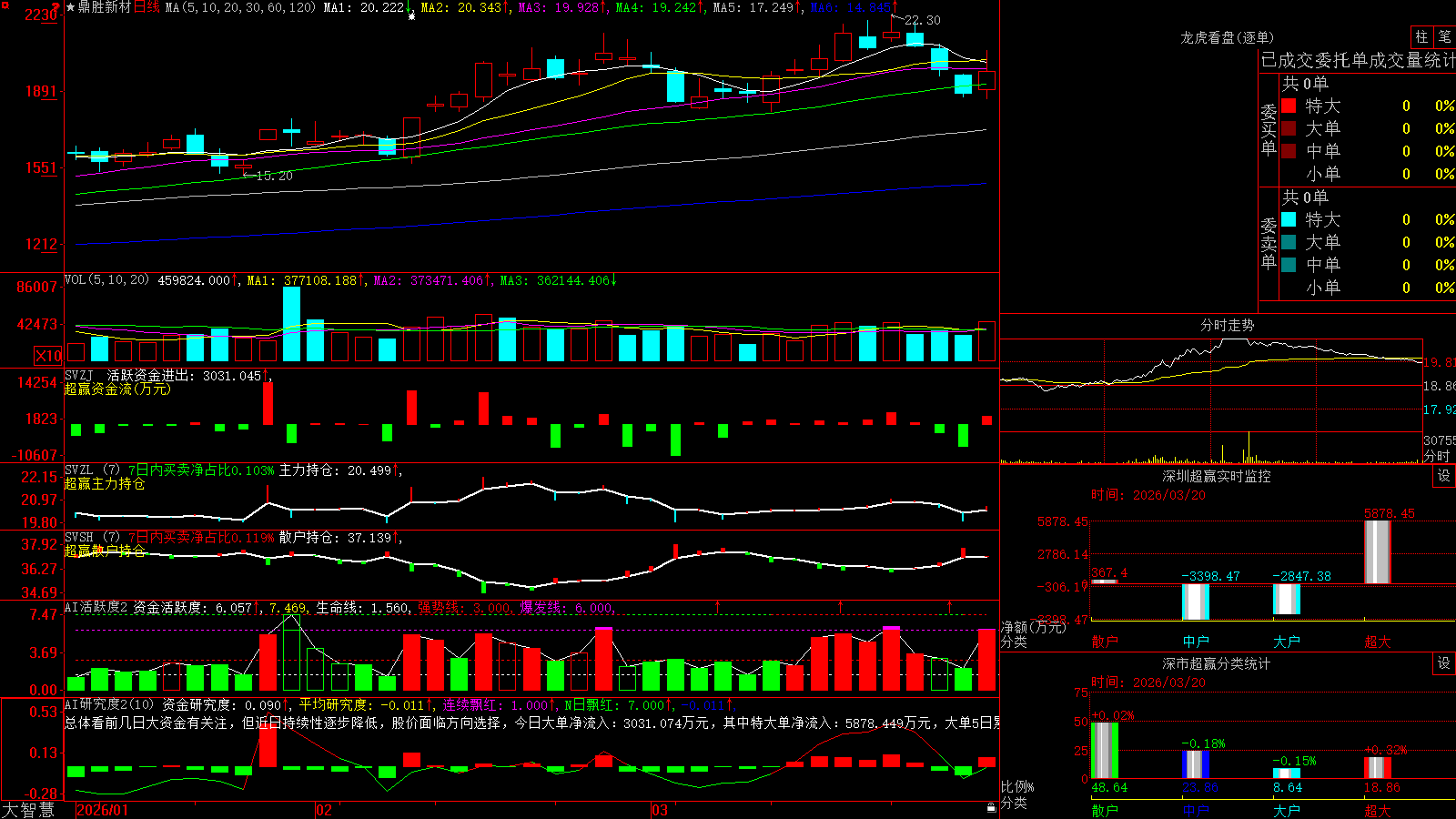Click the AI研究度2(10) indicator name

point(109,704)
